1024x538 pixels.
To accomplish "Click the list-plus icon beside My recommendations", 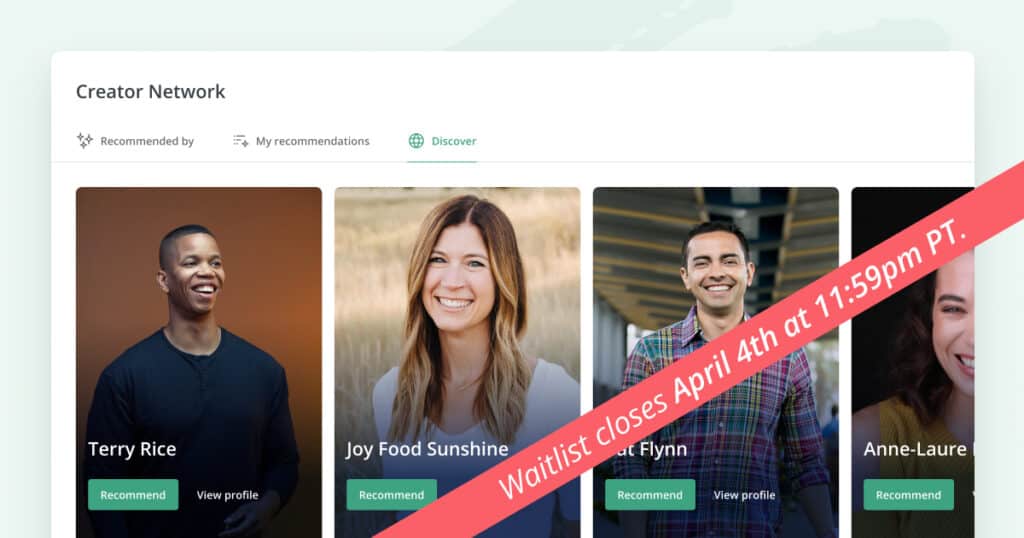I will tap(240, 141).
